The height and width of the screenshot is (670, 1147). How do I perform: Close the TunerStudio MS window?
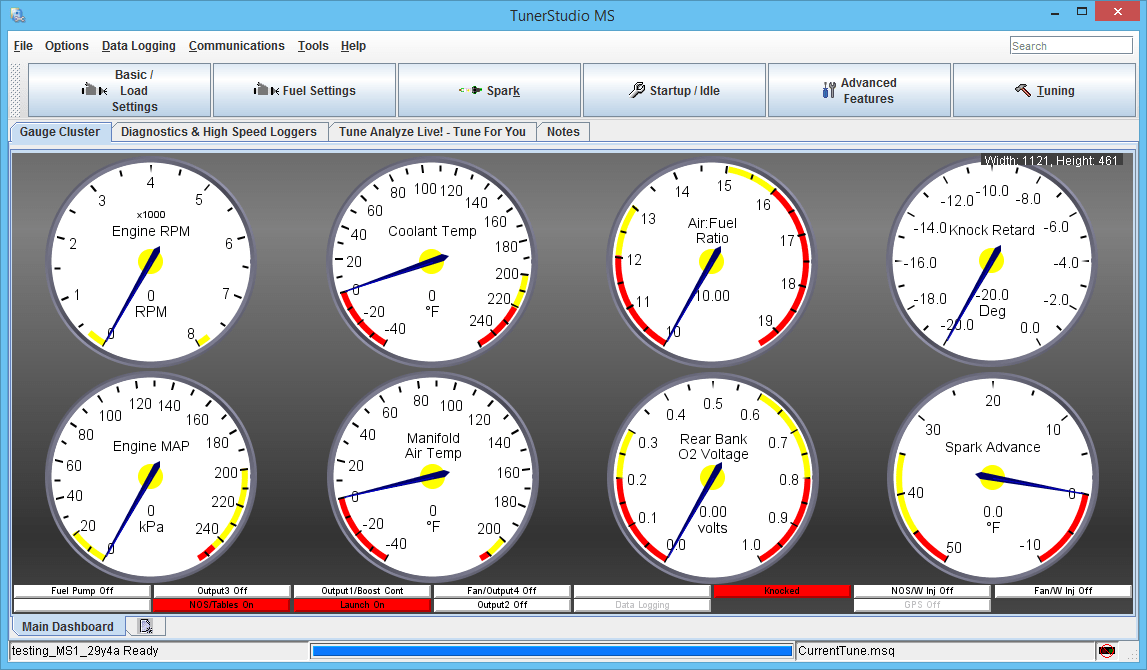pyautogui.click(x=1117, y=12)
